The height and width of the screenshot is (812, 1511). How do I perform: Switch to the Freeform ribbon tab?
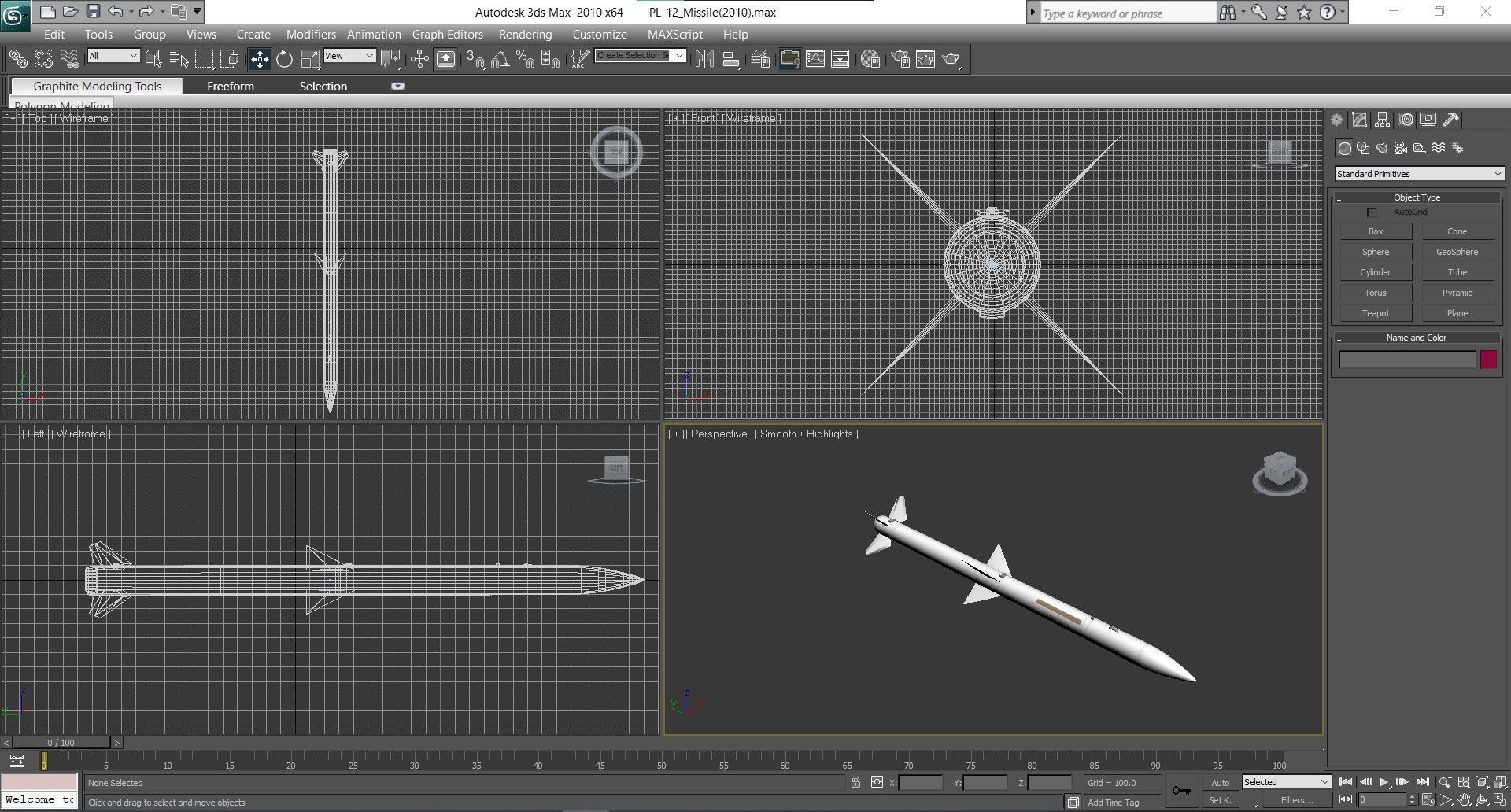click(x=231, y=87)
